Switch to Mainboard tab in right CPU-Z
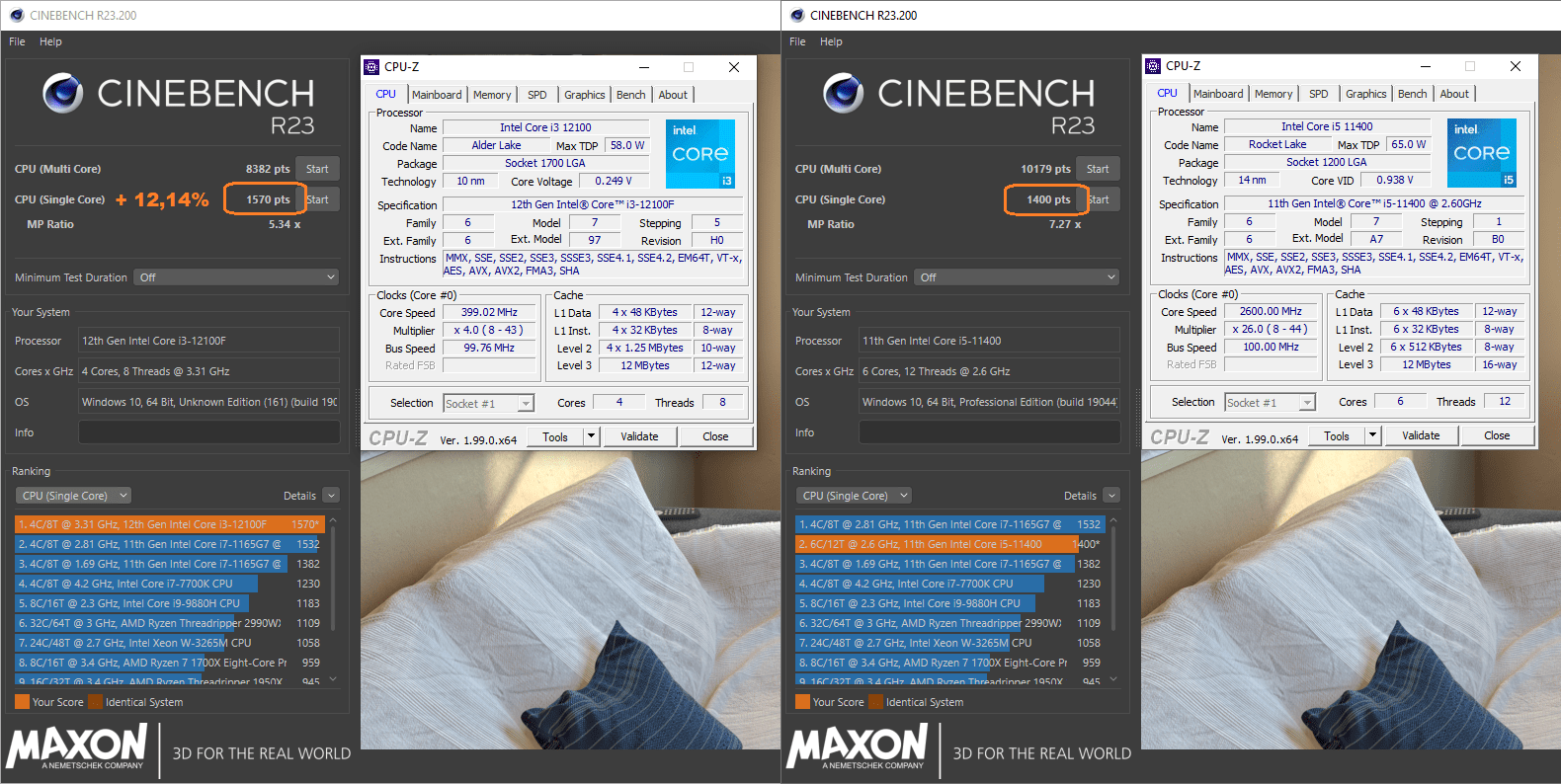 coord(1218,94)
